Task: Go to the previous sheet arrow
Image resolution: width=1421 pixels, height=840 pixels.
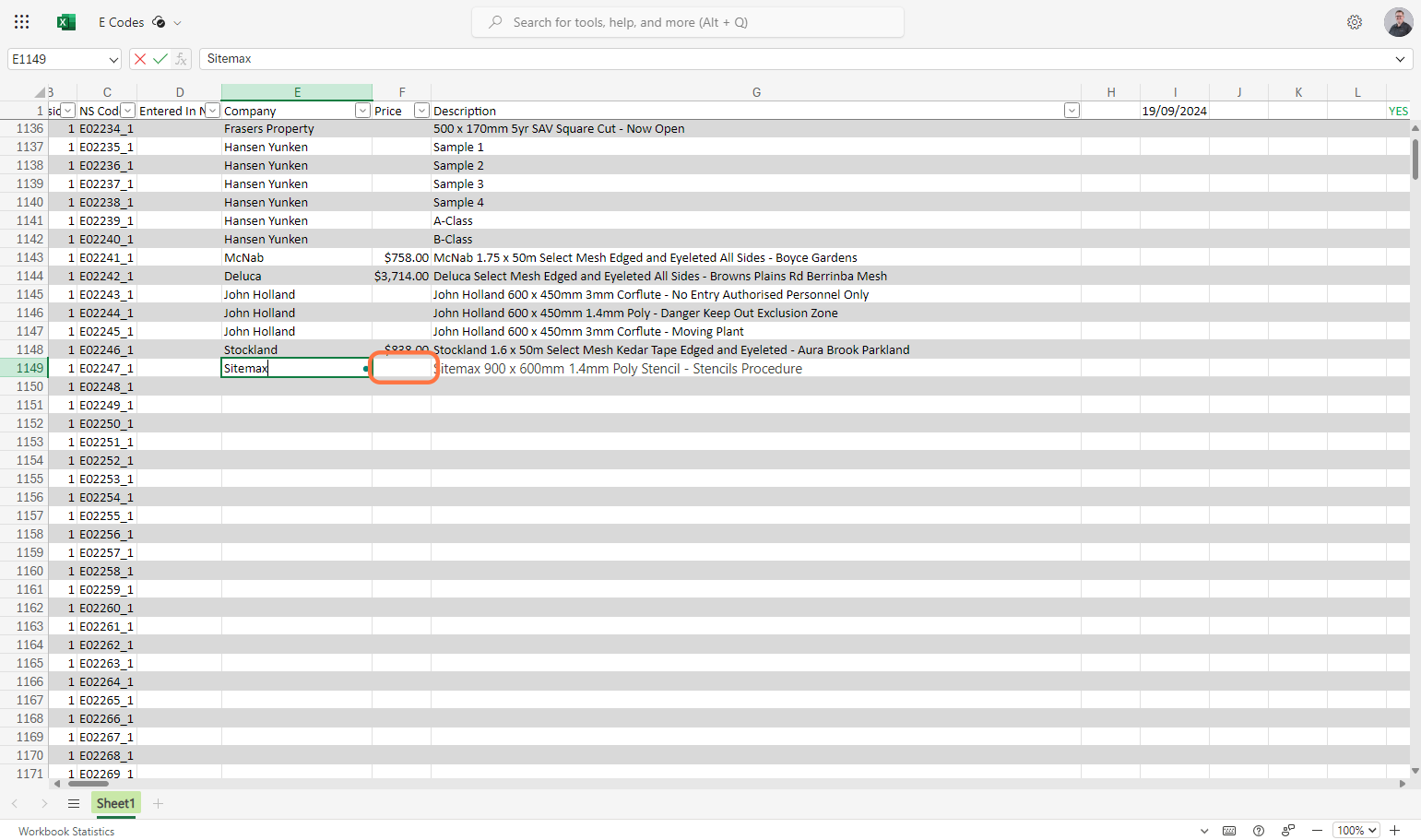Action: 15,804
